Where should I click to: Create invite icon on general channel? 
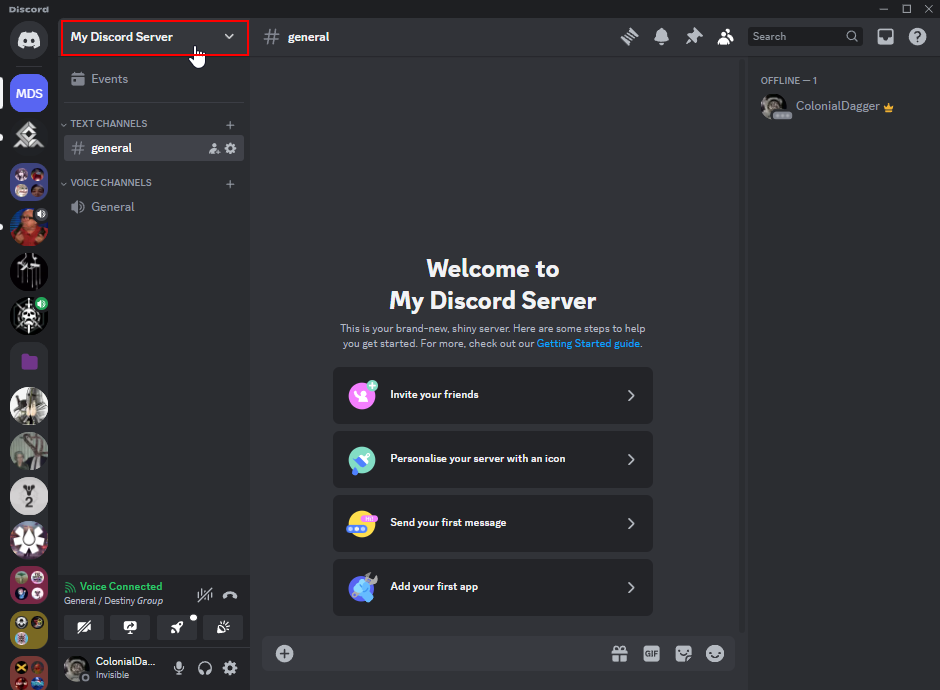[x=214, y=148]
